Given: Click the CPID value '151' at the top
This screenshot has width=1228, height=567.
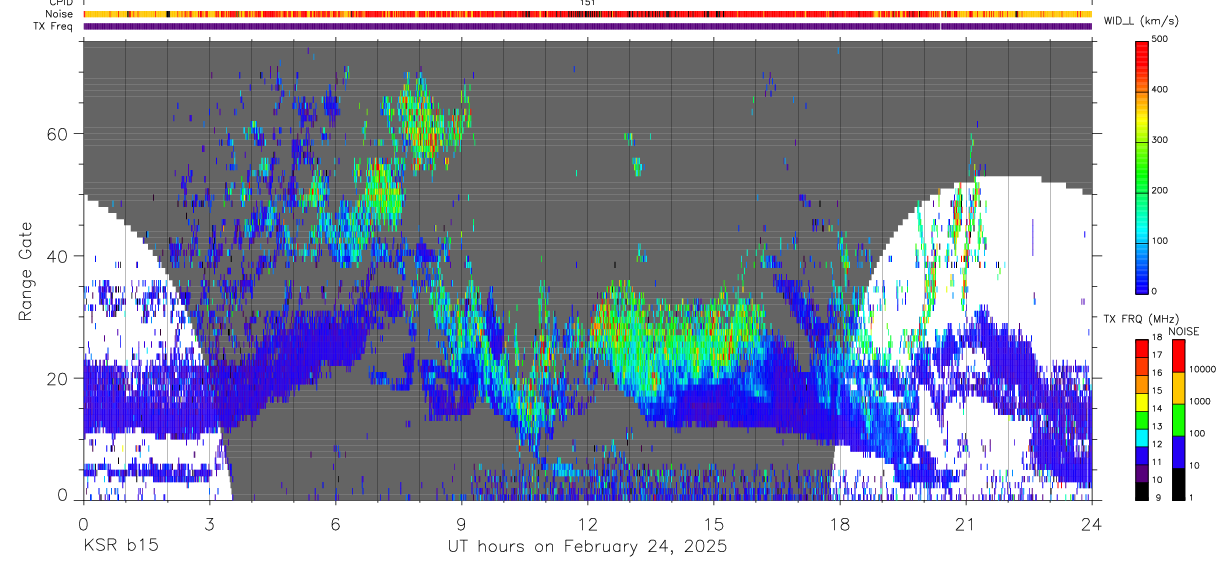Looking at the screenshot, I should [587, 3].
